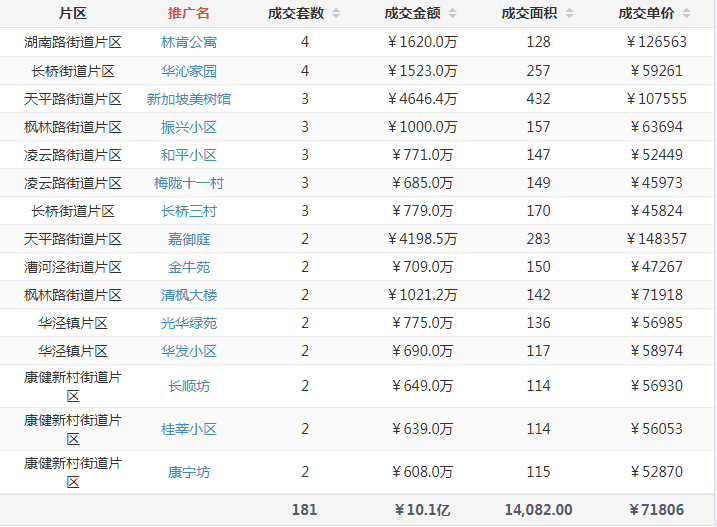Open the 振兴小区 link
Screen dimensions: 717x527
tap(189, 127)
